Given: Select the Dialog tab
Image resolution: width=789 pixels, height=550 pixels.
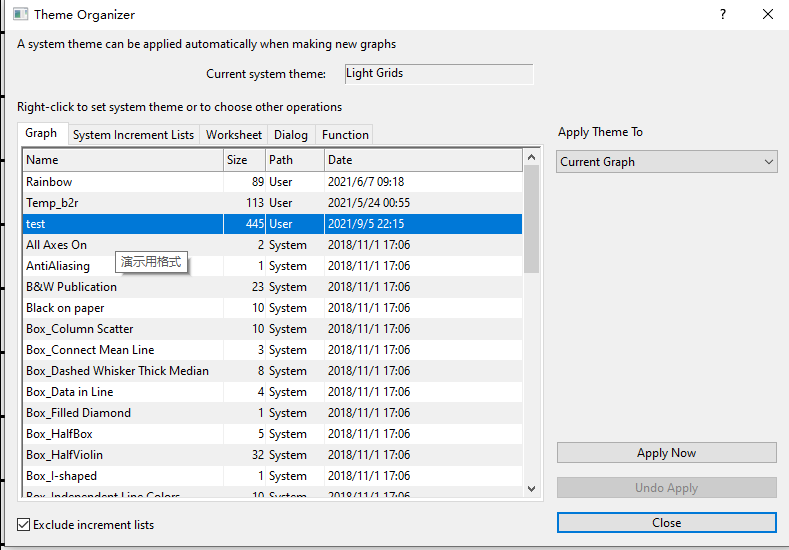Looking at the screenshot, I should pos(291,135).
